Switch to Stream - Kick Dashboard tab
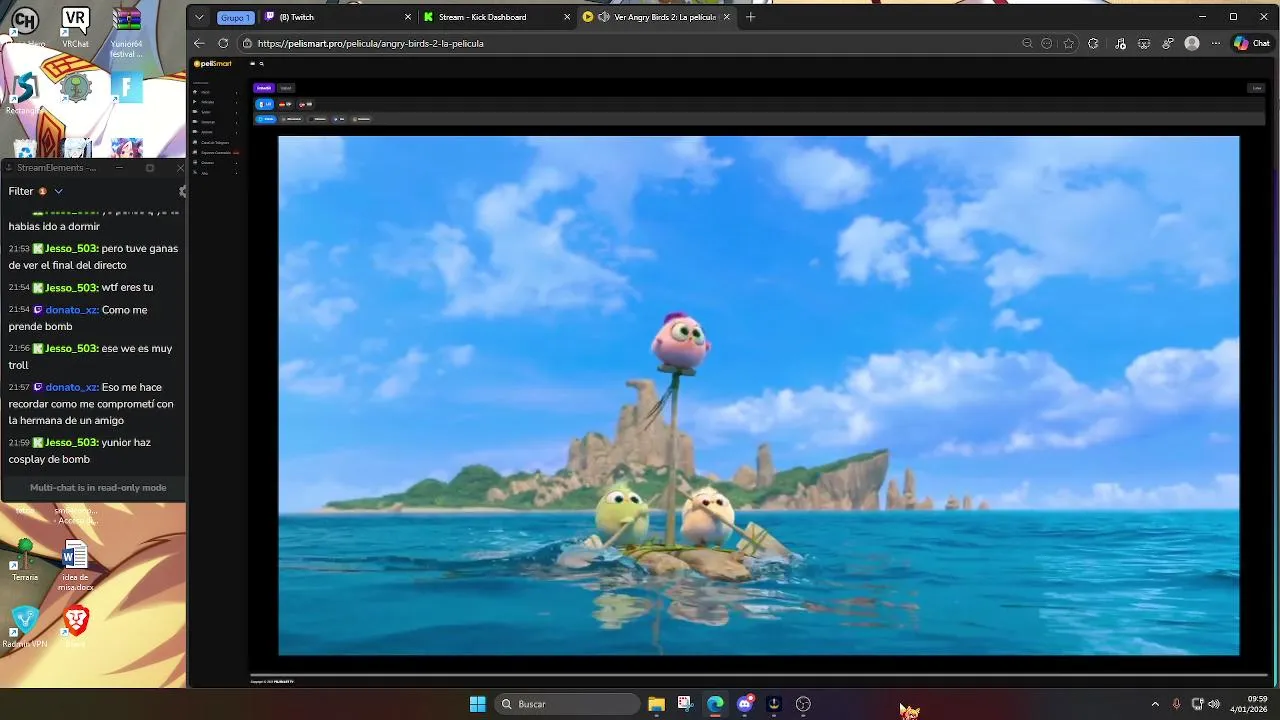 tap(495, 17)
